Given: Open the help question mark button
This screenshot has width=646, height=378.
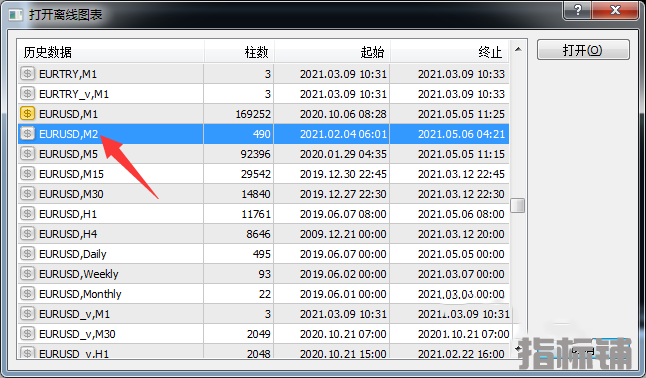Looking at the screenshot, I should pyautogui.click(x=578, y=10).
